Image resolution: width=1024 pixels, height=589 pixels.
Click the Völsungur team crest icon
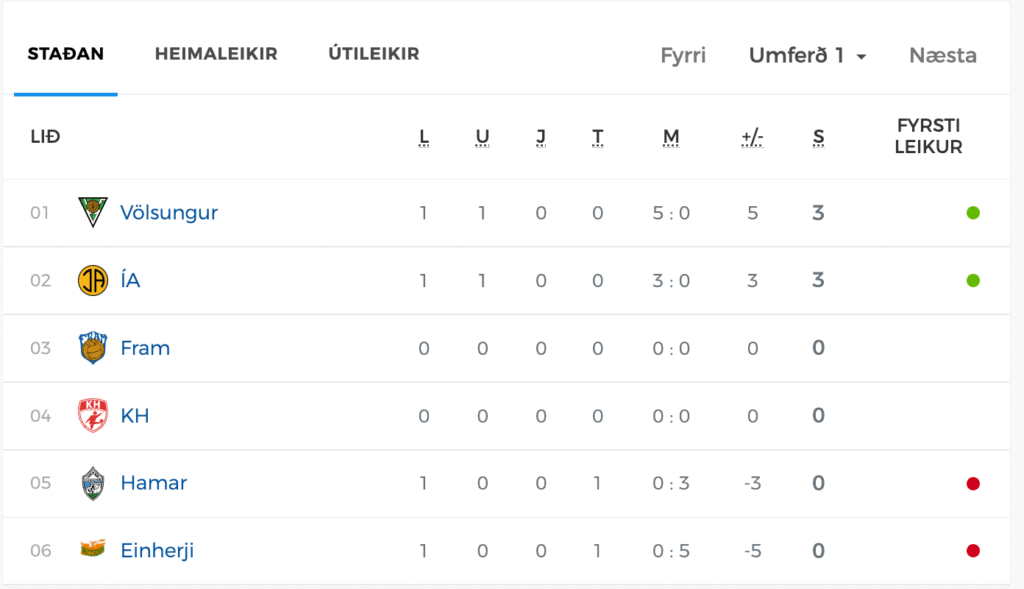click(93, 212)
